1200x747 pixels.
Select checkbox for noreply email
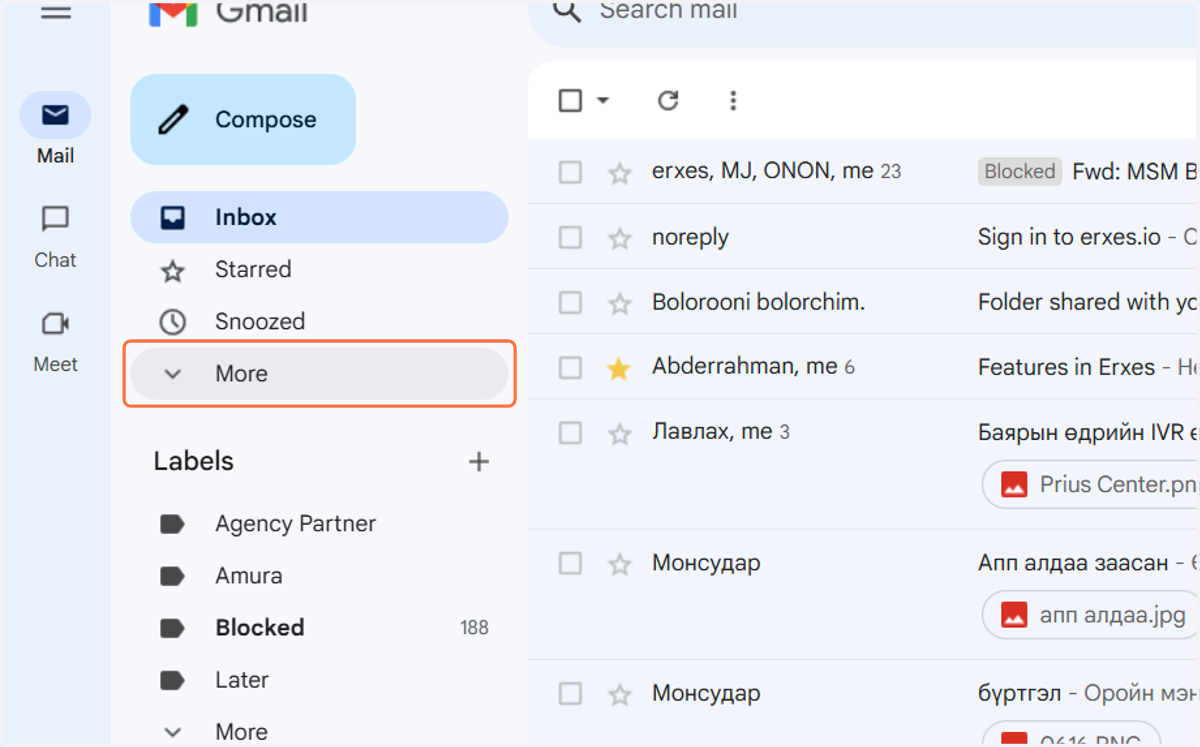(570, 237)
